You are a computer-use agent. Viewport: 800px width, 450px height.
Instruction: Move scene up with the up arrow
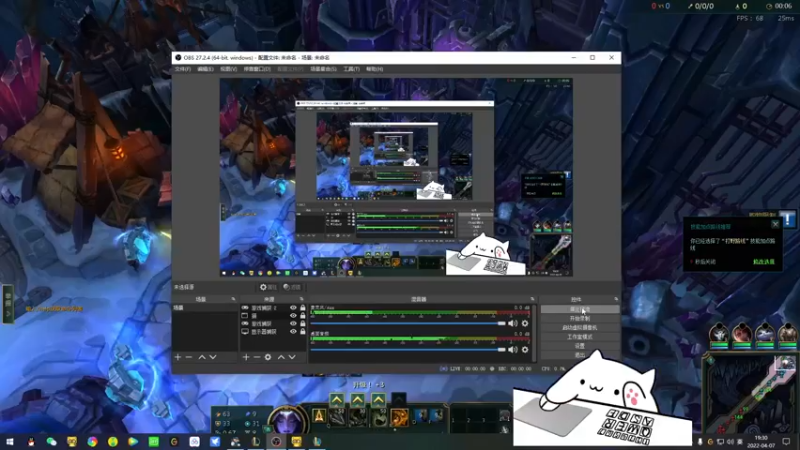[x=202, y=357]
